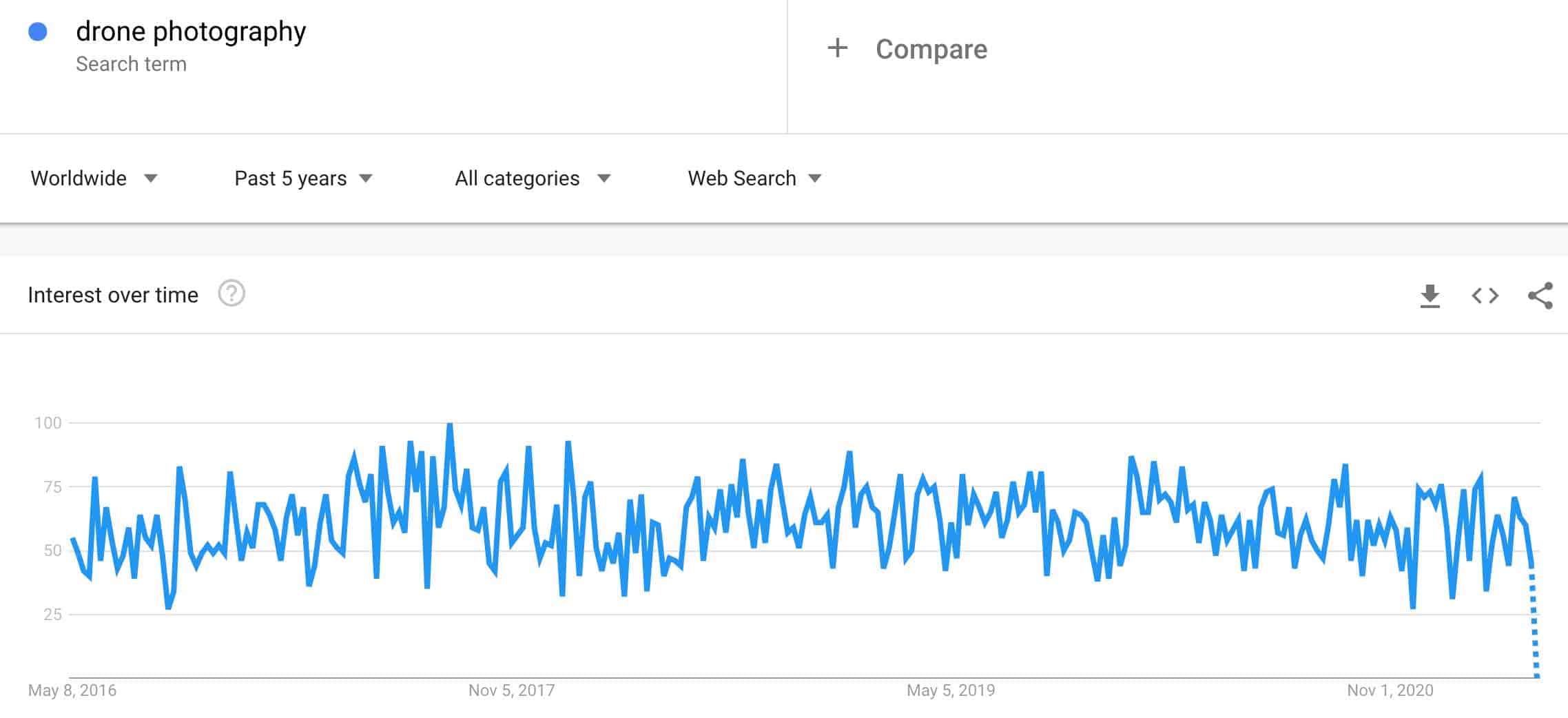Click the May 5, 2019 axis label
This screenshot has height=718, width=1568.
[951, 690]
